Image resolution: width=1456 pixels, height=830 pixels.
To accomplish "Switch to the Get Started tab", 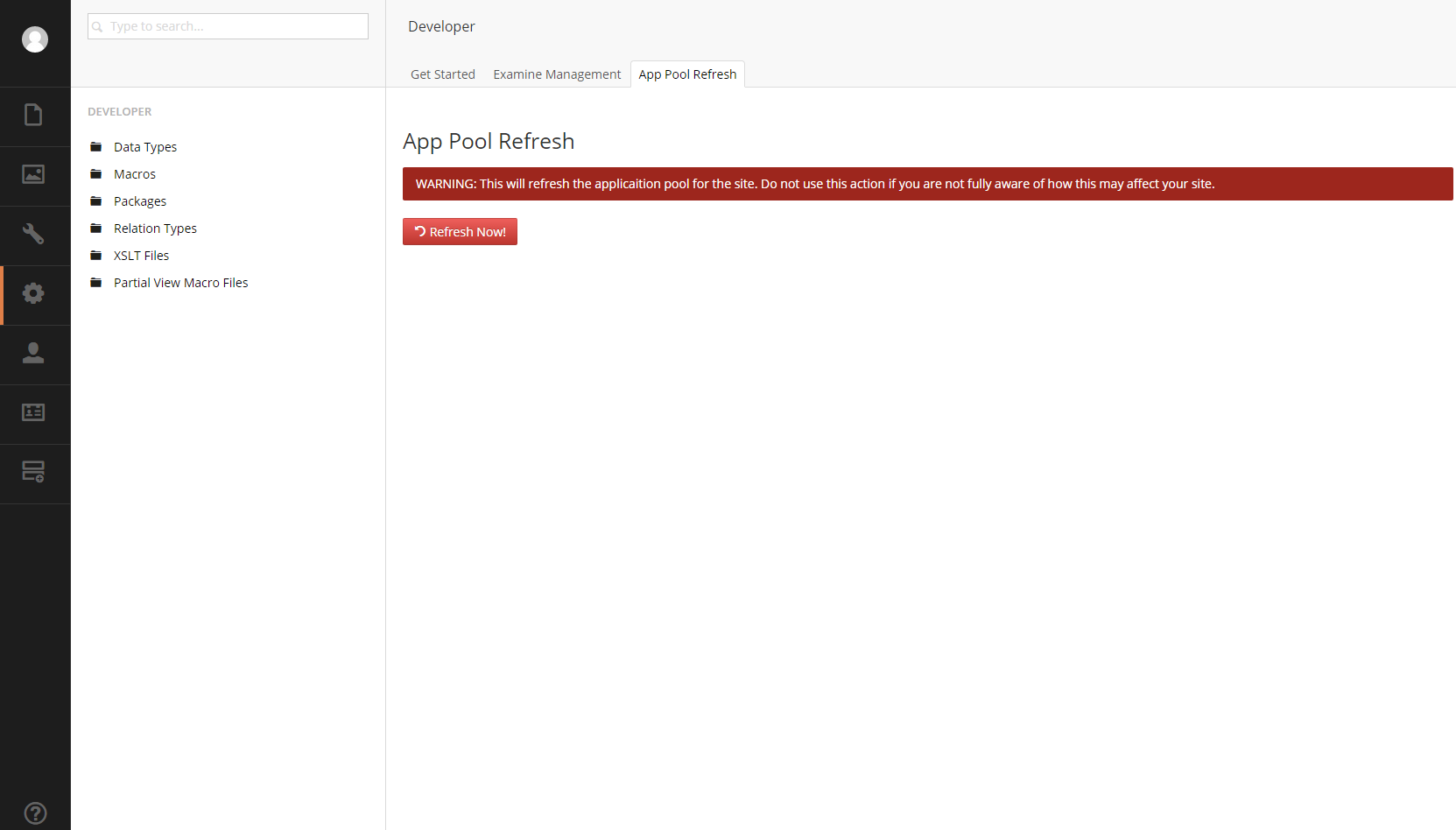I will 443,74.
